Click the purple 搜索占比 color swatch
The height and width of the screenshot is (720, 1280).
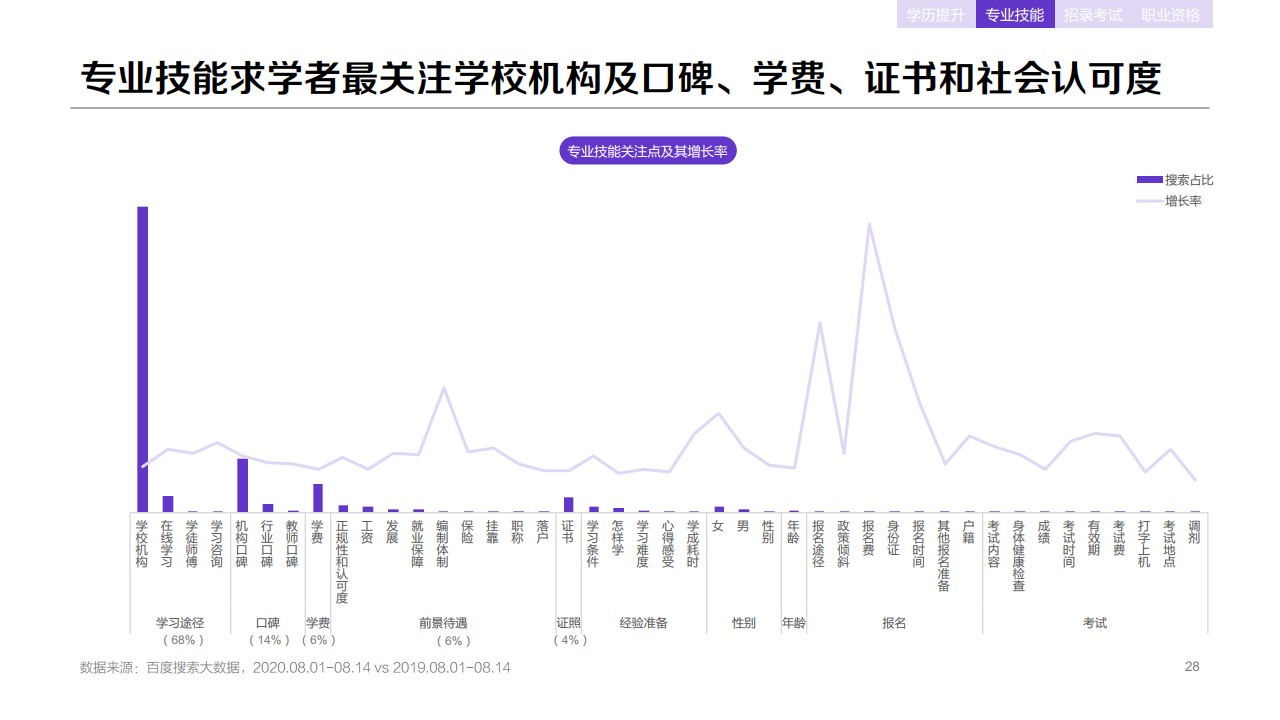1148,180
